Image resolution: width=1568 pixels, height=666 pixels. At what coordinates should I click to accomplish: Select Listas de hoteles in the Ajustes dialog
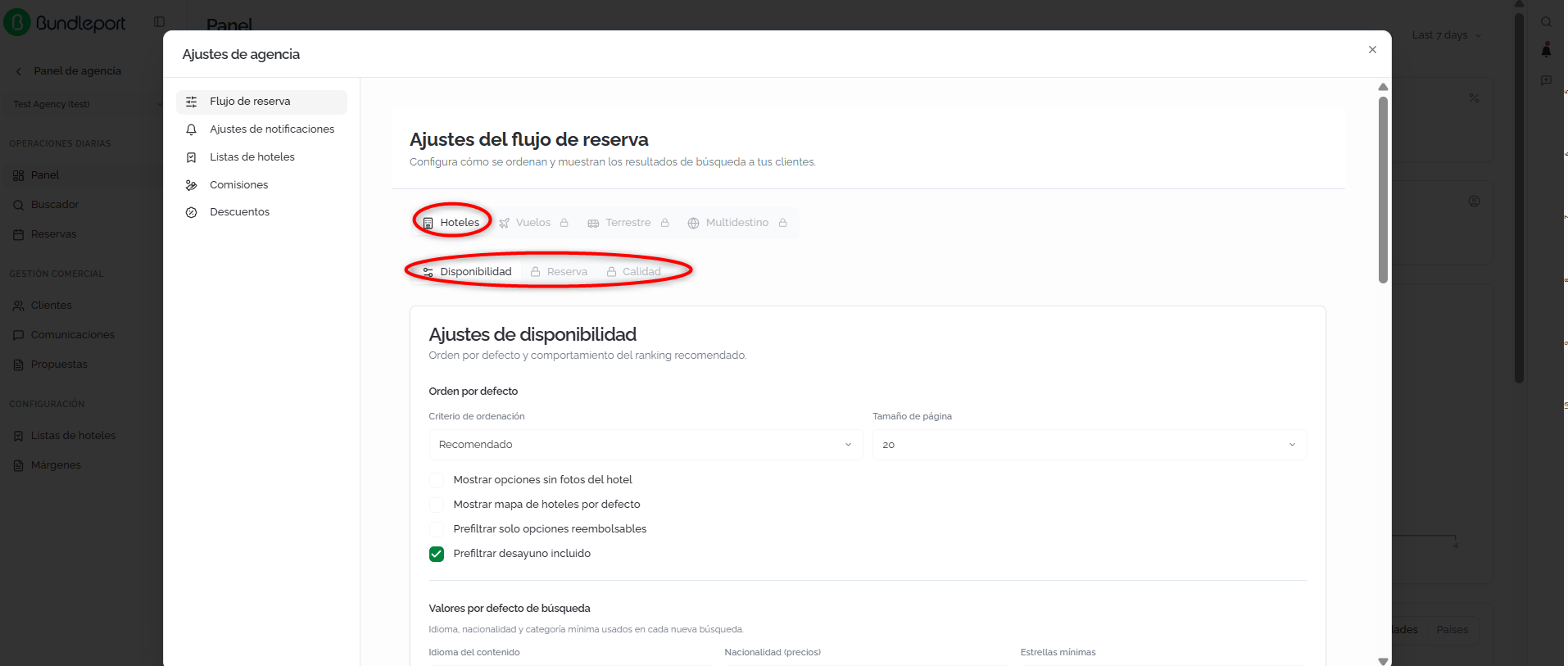(x=261, y=157)
